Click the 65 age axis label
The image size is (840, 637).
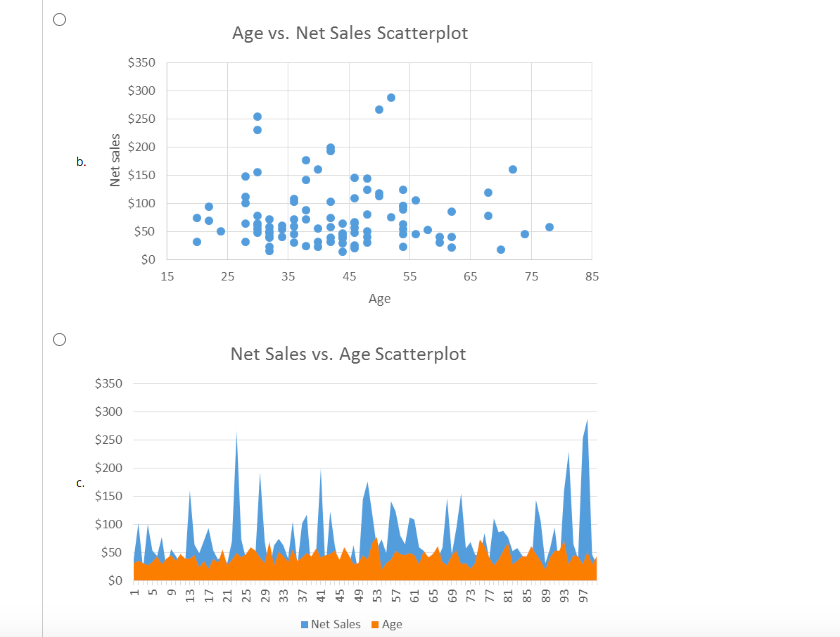[470, 276]
